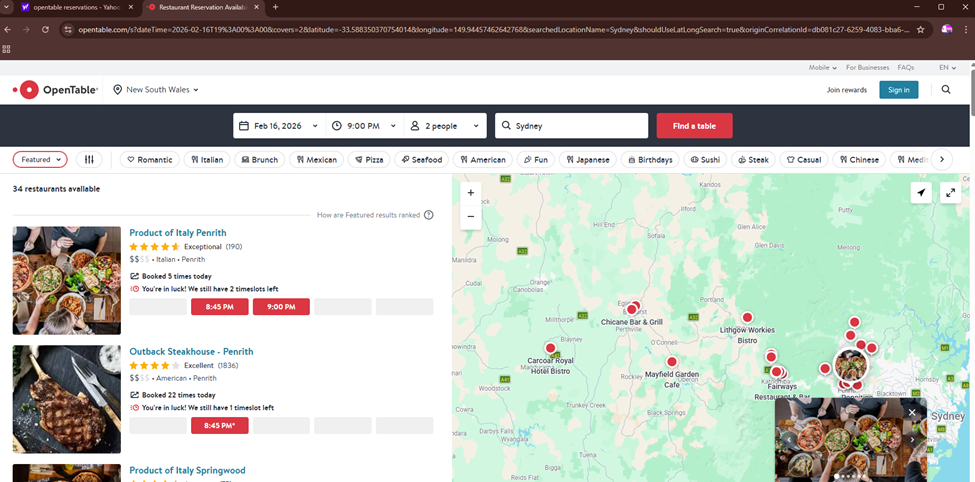Viewport: 975px width, 482px height.
Task: Toggle the Brunch filter chip
Action: pos(260,160)
